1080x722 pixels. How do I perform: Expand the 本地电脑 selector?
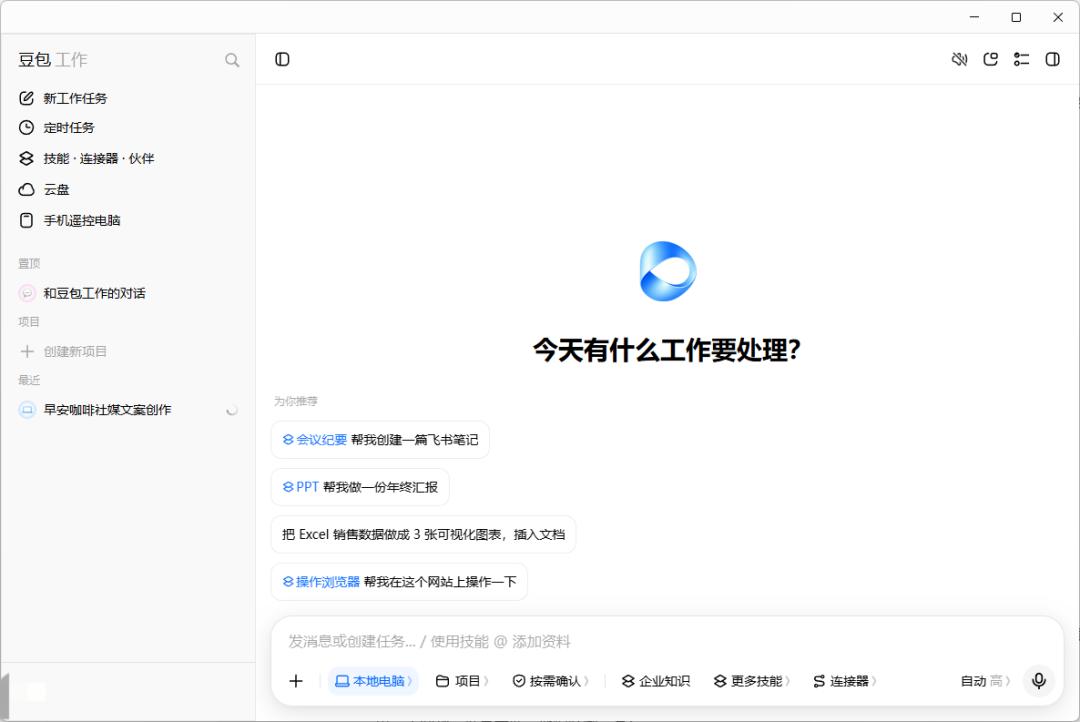click(373, 681)
